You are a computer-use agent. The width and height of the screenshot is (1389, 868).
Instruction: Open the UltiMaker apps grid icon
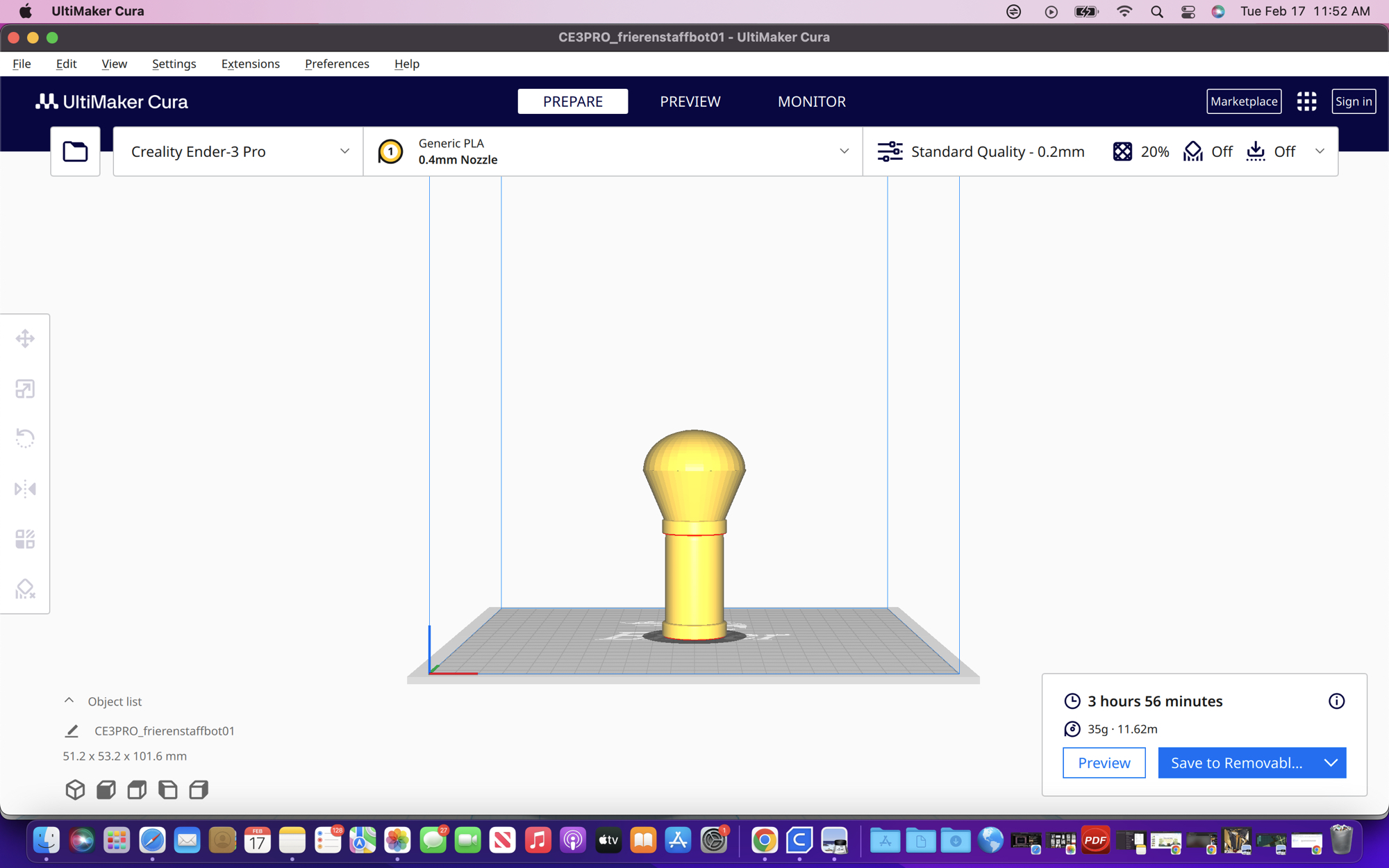pos(1306,101)
